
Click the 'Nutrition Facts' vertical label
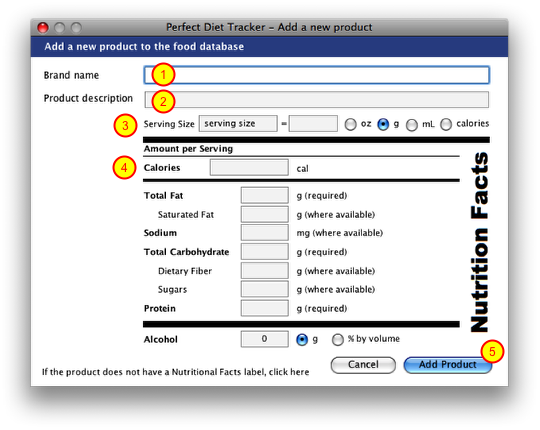coord(479,242)
